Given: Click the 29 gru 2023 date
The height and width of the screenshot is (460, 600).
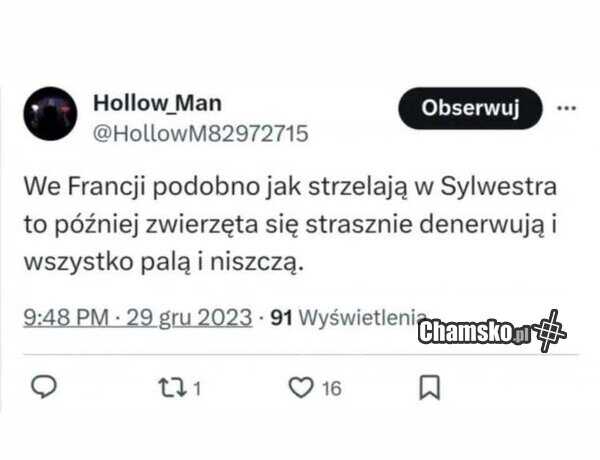Looking at the screenshot, I should click(x=189, y=317).
